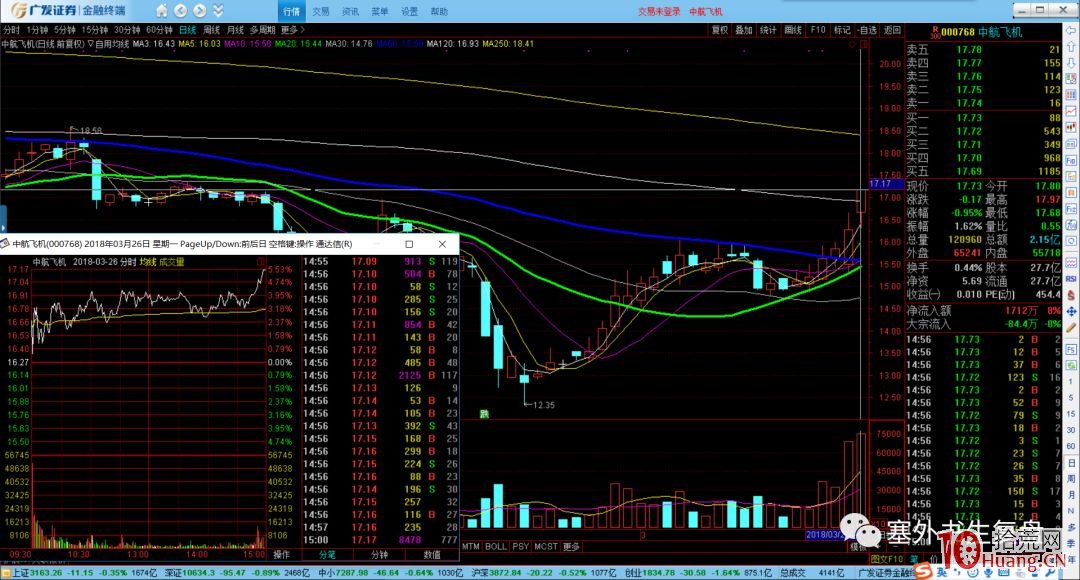The height and width of the screenshot is (580, 1080).
Task: Select 30-minute shortcut in right sidebar
Action: pyautogui.click(x=1071, y=430)
